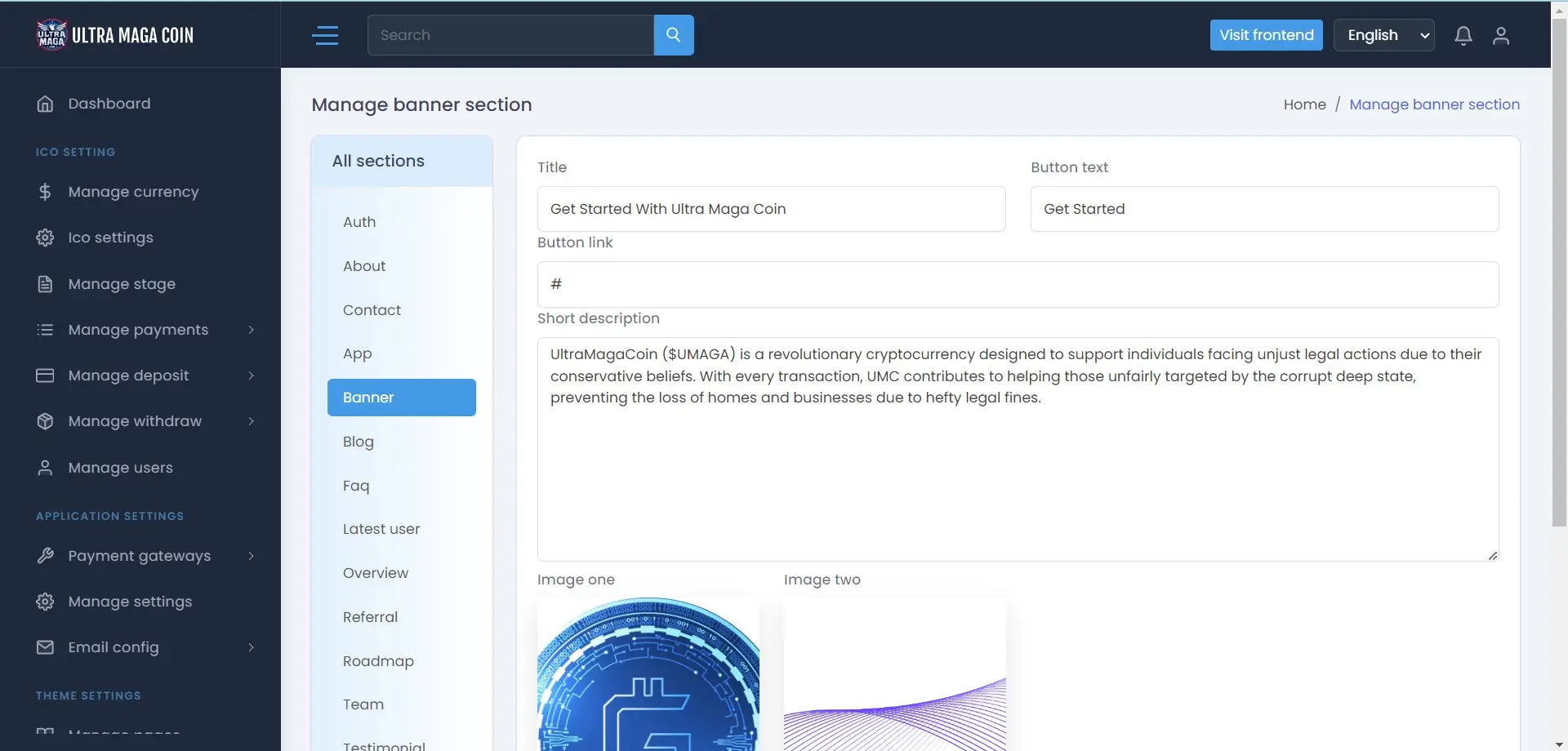
Task: Focus the Button link input field
Action: pos(1017,284)
